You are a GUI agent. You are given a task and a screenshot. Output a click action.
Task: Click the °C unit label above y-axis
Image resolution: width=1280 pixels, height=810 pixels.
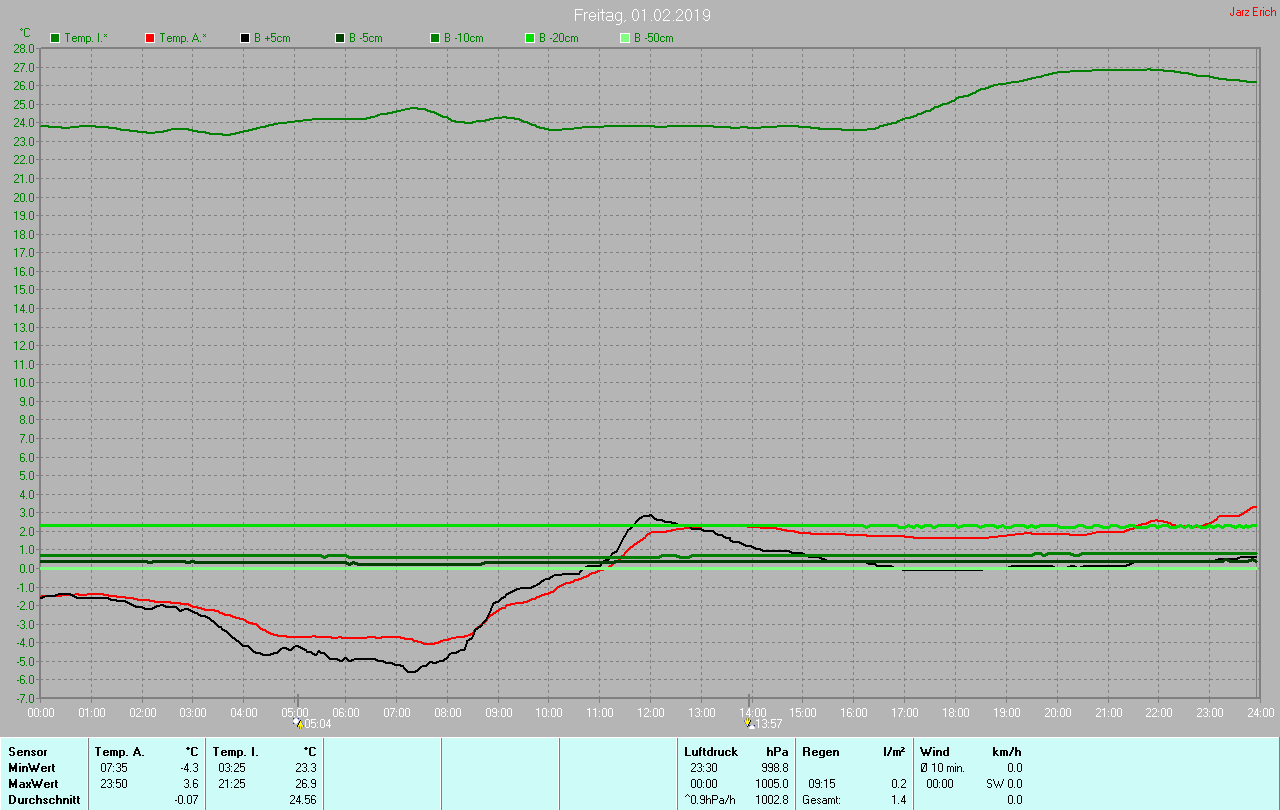(26, 33)
